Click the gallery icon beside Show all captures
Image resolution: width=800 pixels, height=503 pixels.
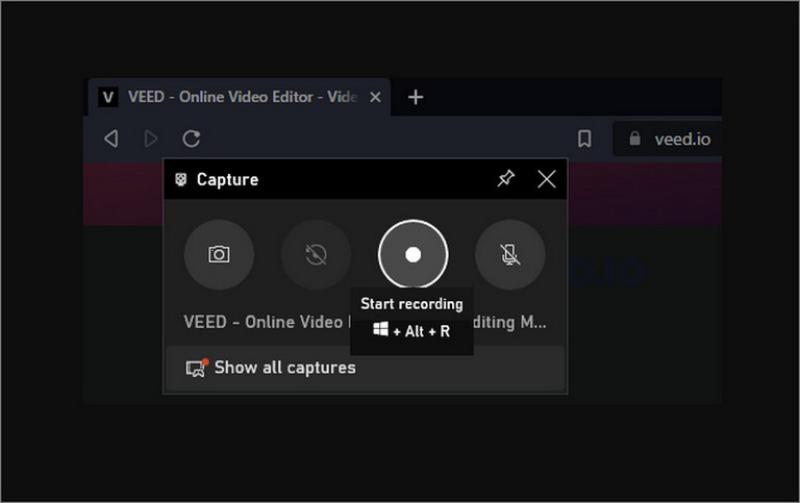click(196, 368)
